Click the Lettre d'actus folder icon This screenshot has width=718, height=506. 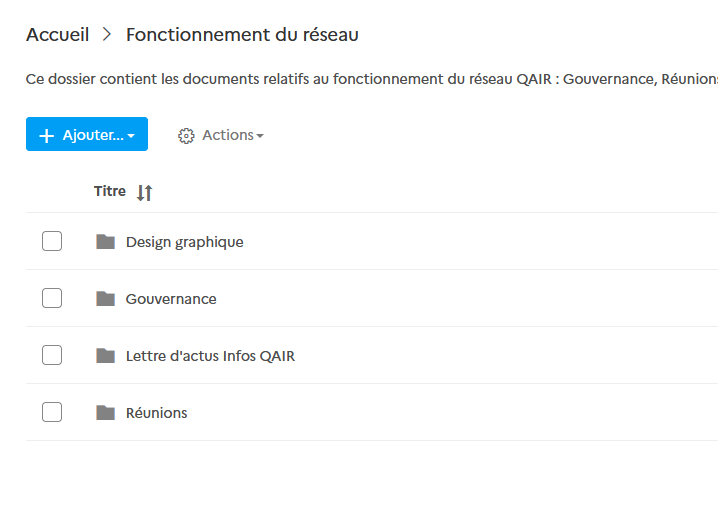[105, 355]
